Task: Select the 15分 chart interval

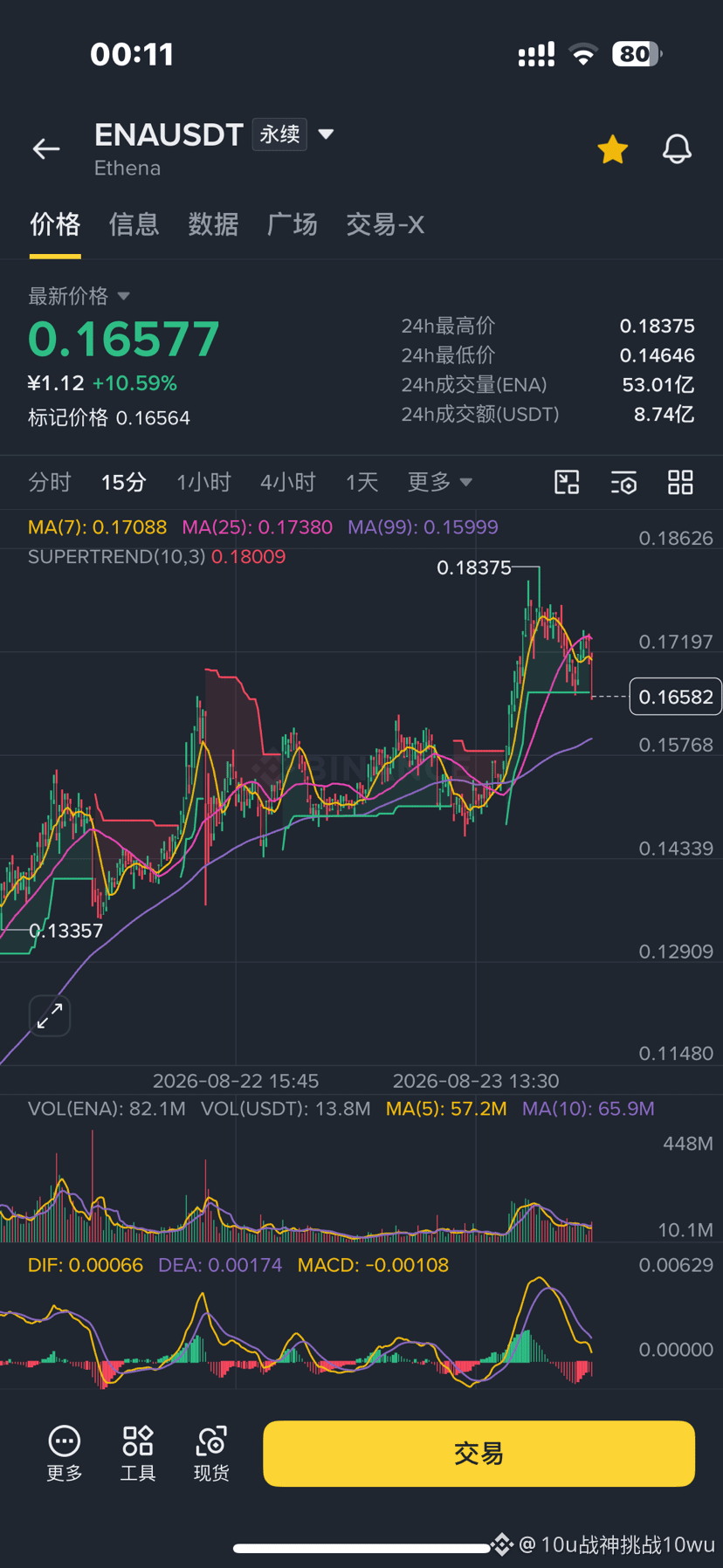Action: (124, 482)
